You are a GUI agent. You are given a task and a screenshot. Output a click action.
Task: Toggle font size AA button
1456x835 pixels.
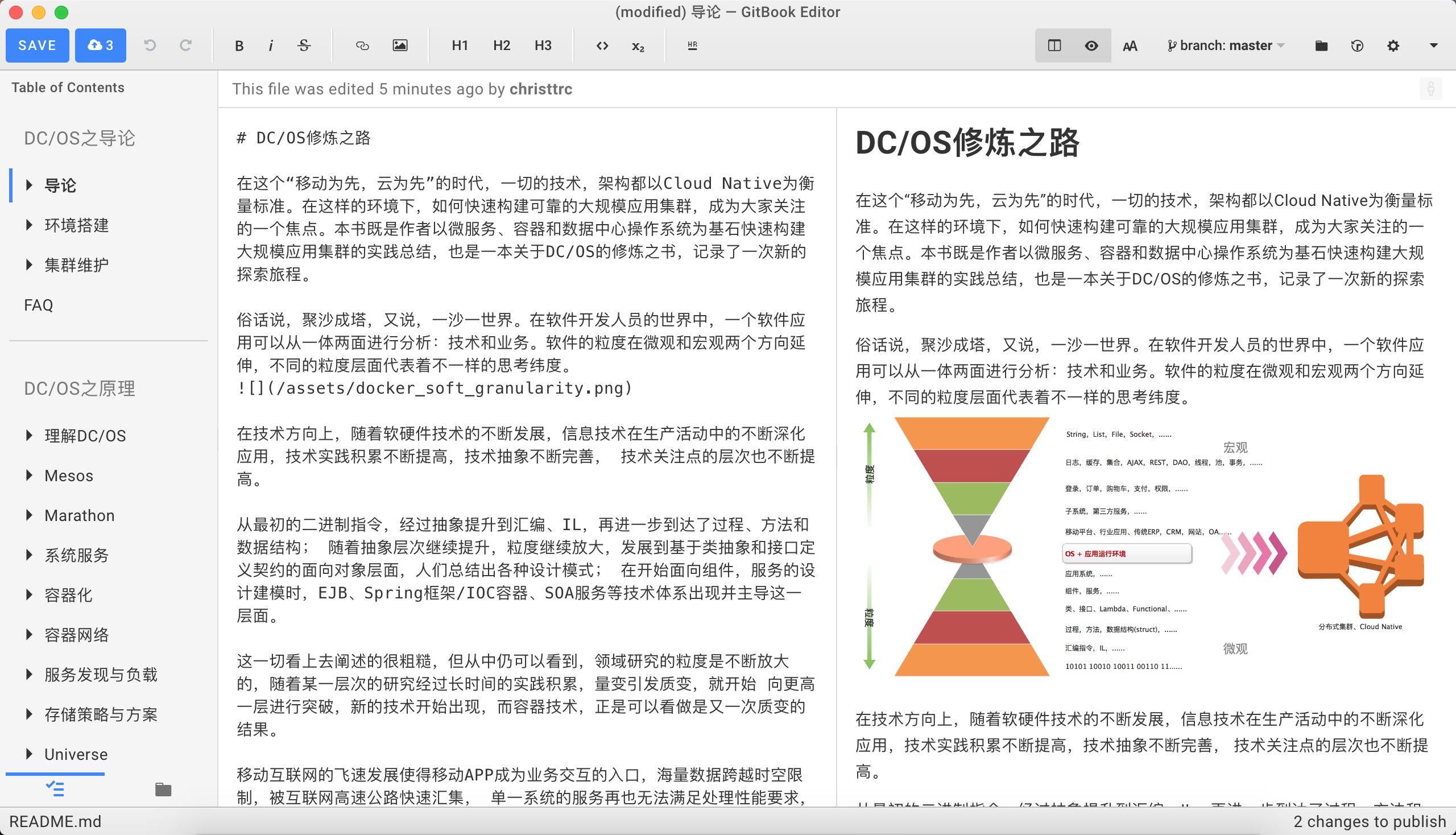[x=1130, y=46]
